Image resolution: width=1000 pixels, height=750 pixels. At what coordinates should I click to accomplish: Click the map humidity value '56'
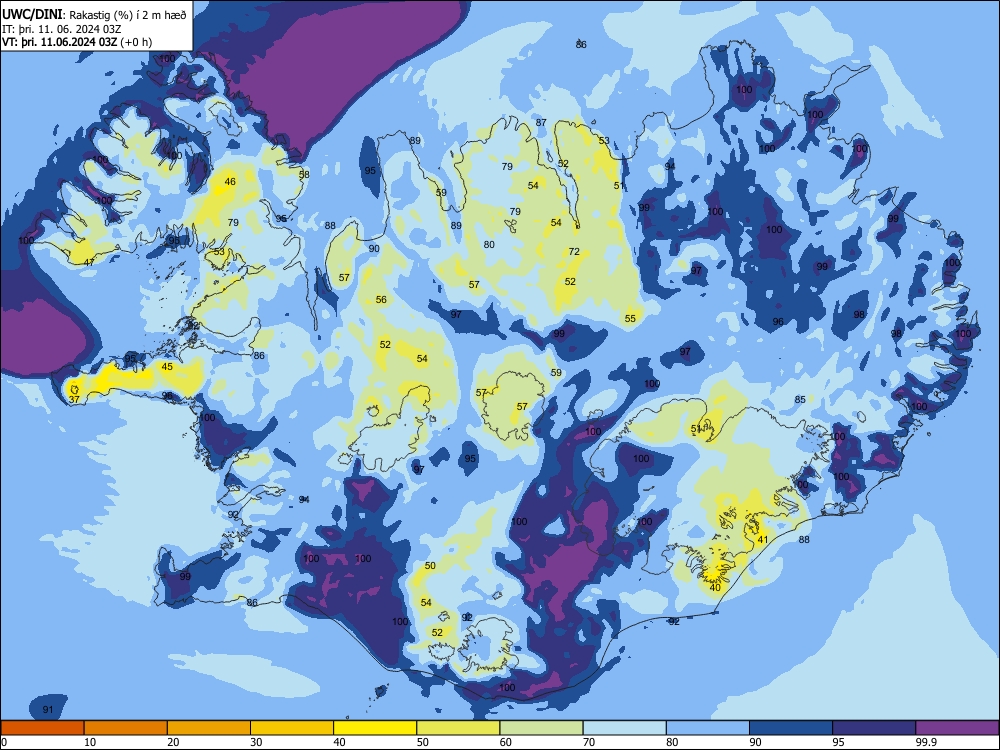tap(381, 300)
